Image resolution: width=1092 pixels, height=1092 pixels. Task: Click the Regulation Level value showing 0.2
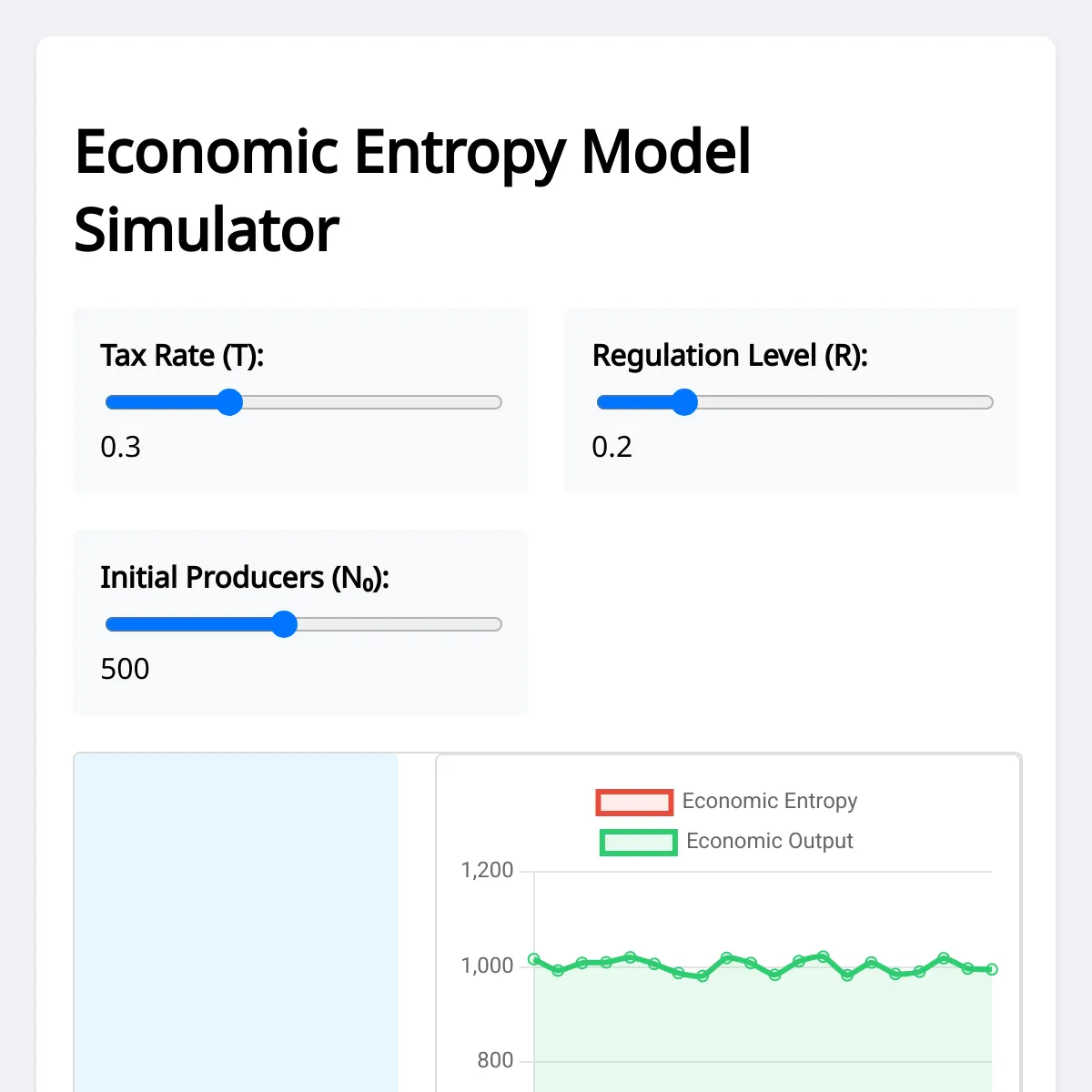[x=612, y=447]
